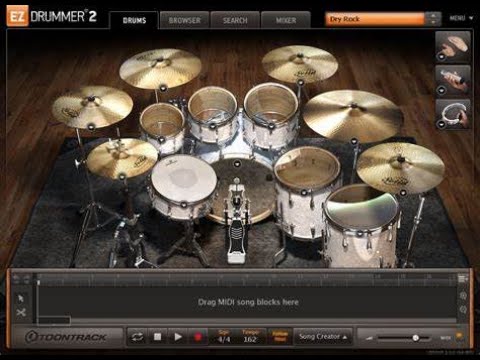Arm the record button

click(x=198, y=337)
